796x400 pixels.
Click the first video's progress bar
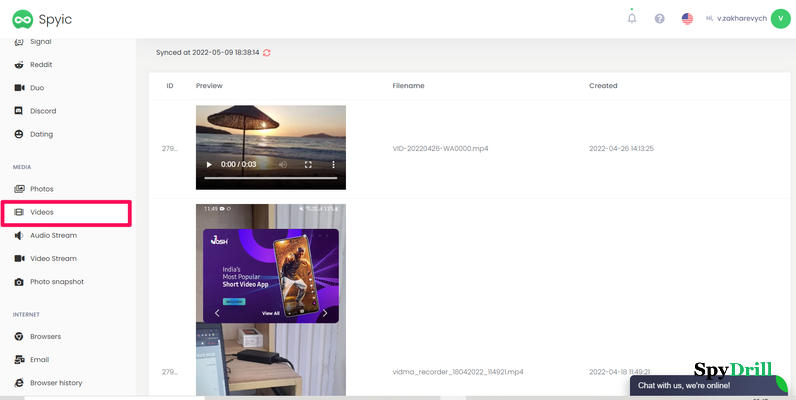(270, 178)
